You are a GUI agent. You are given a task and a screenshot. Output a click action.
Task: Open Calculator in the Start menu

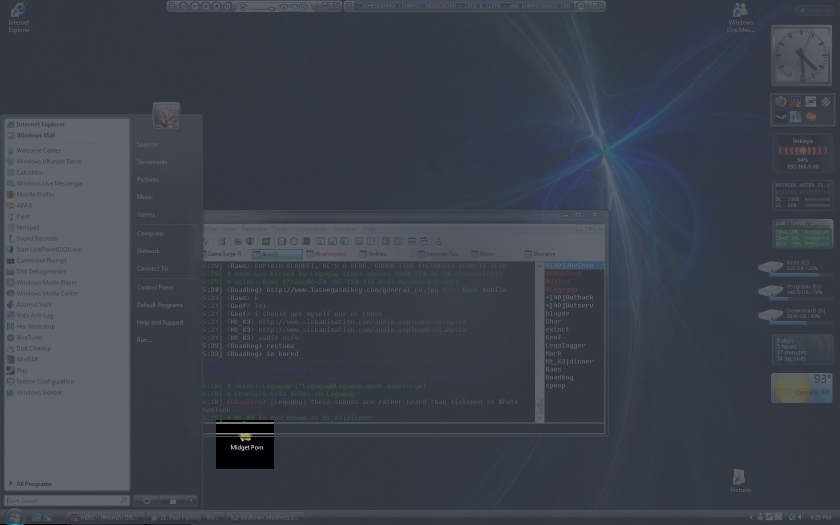(x=30, y=172)
